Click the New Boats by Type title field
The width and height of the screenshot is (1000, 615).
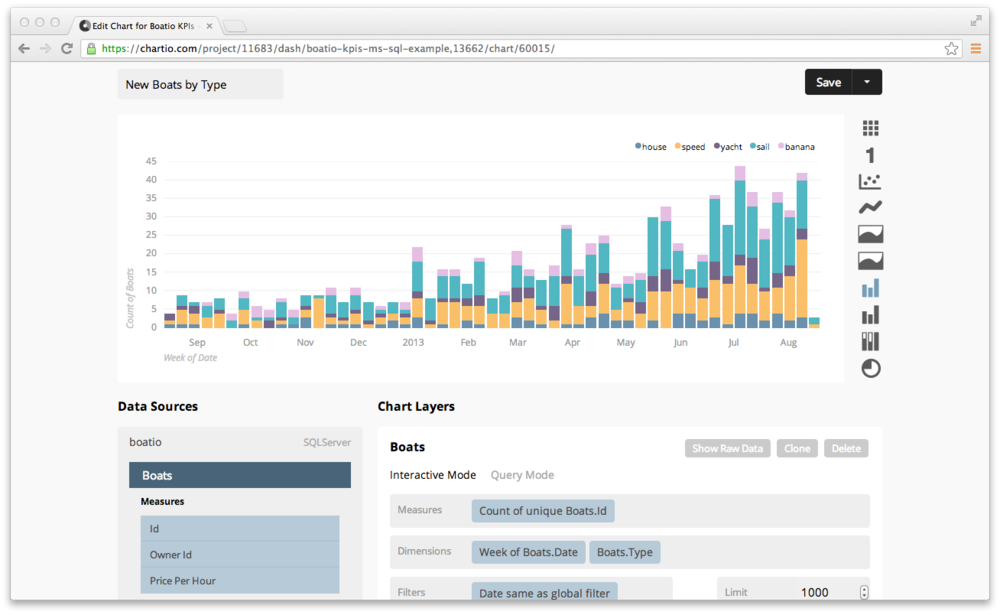pos(200,85)
